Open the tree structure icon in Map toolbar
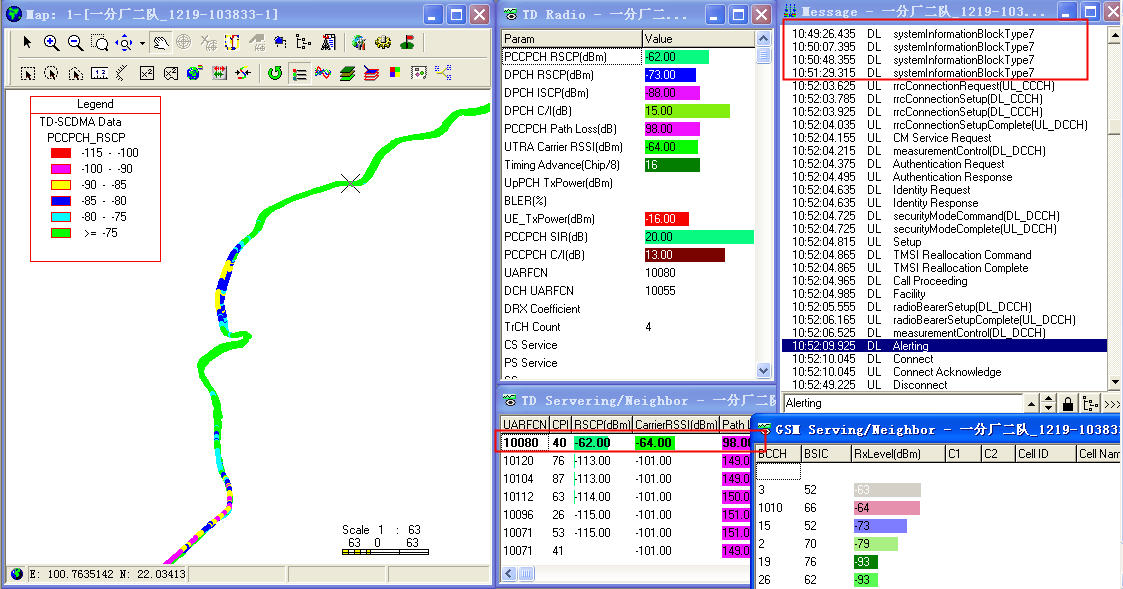 click(x=304, y=43)
